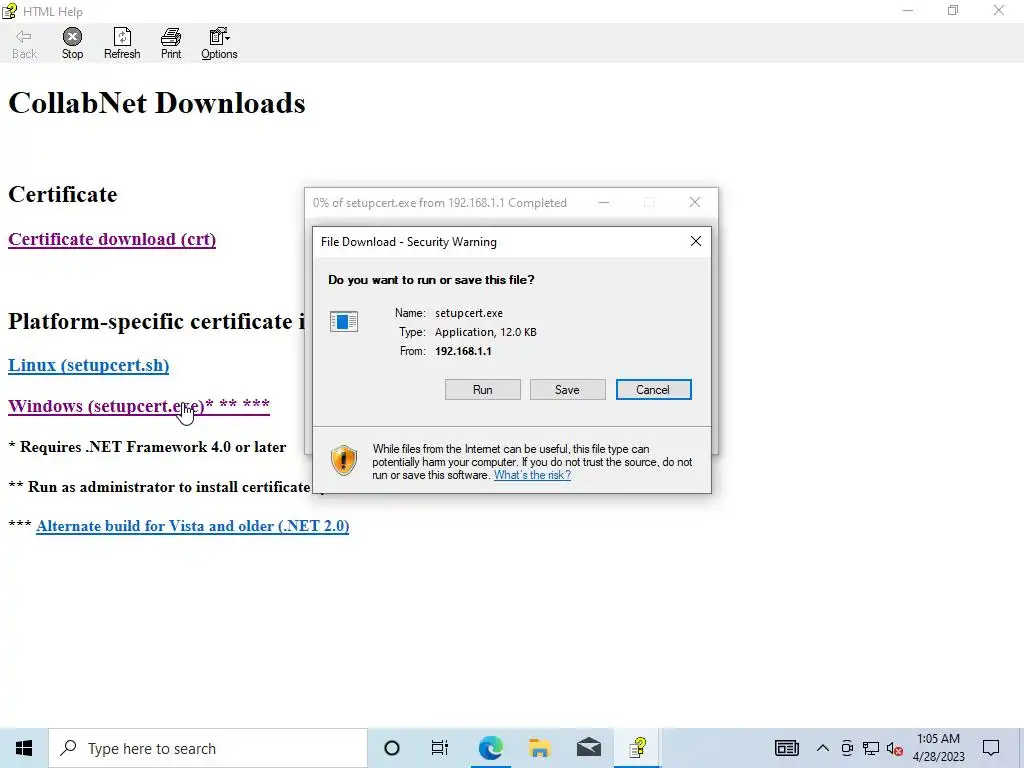Open network status tray icon
The width and height of the screenshot is (1024, 768).
click(x=871, y=748)
